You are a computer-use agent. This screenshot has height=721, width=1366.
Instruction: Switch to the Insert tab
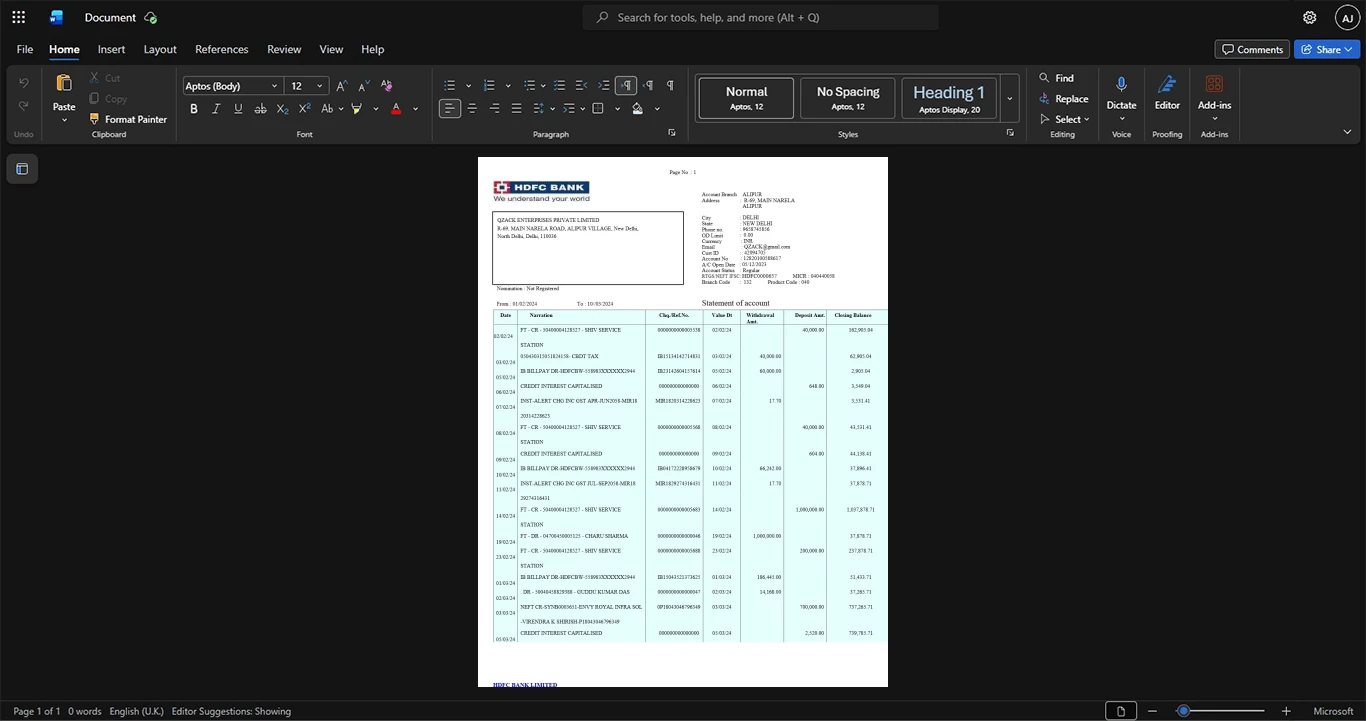[x=111, y=49]
